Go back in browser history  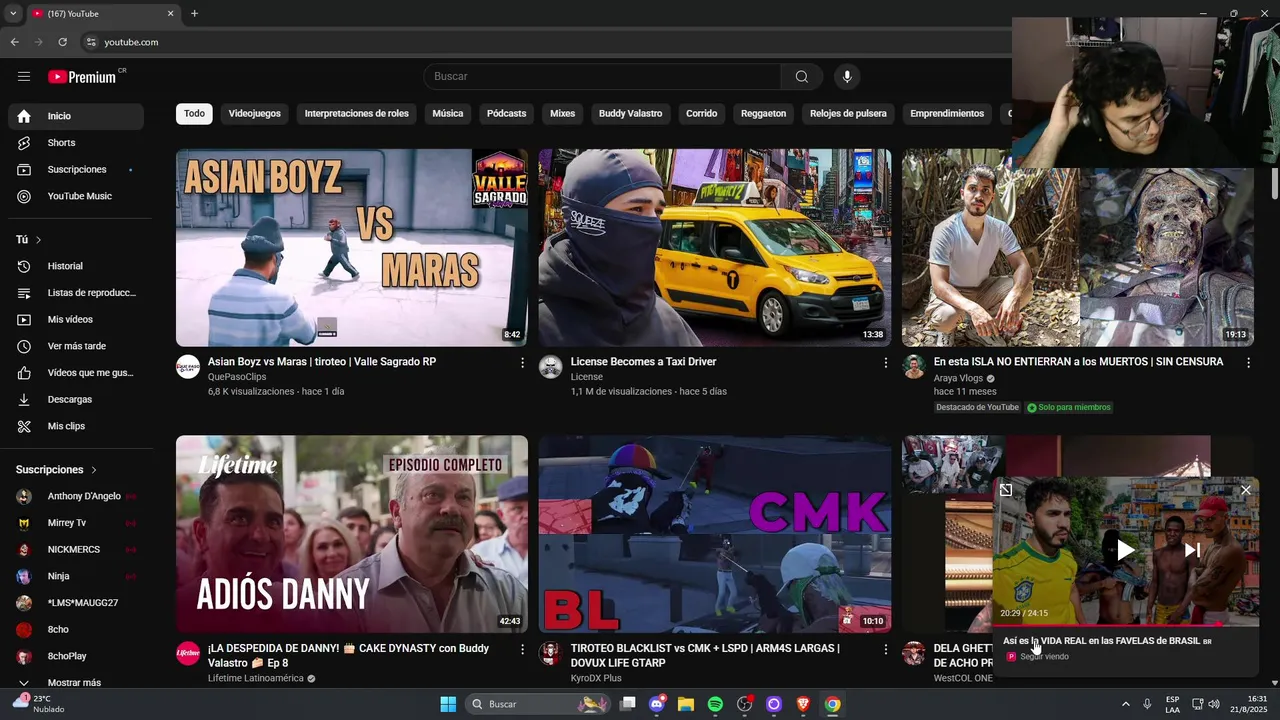[14, 42]
